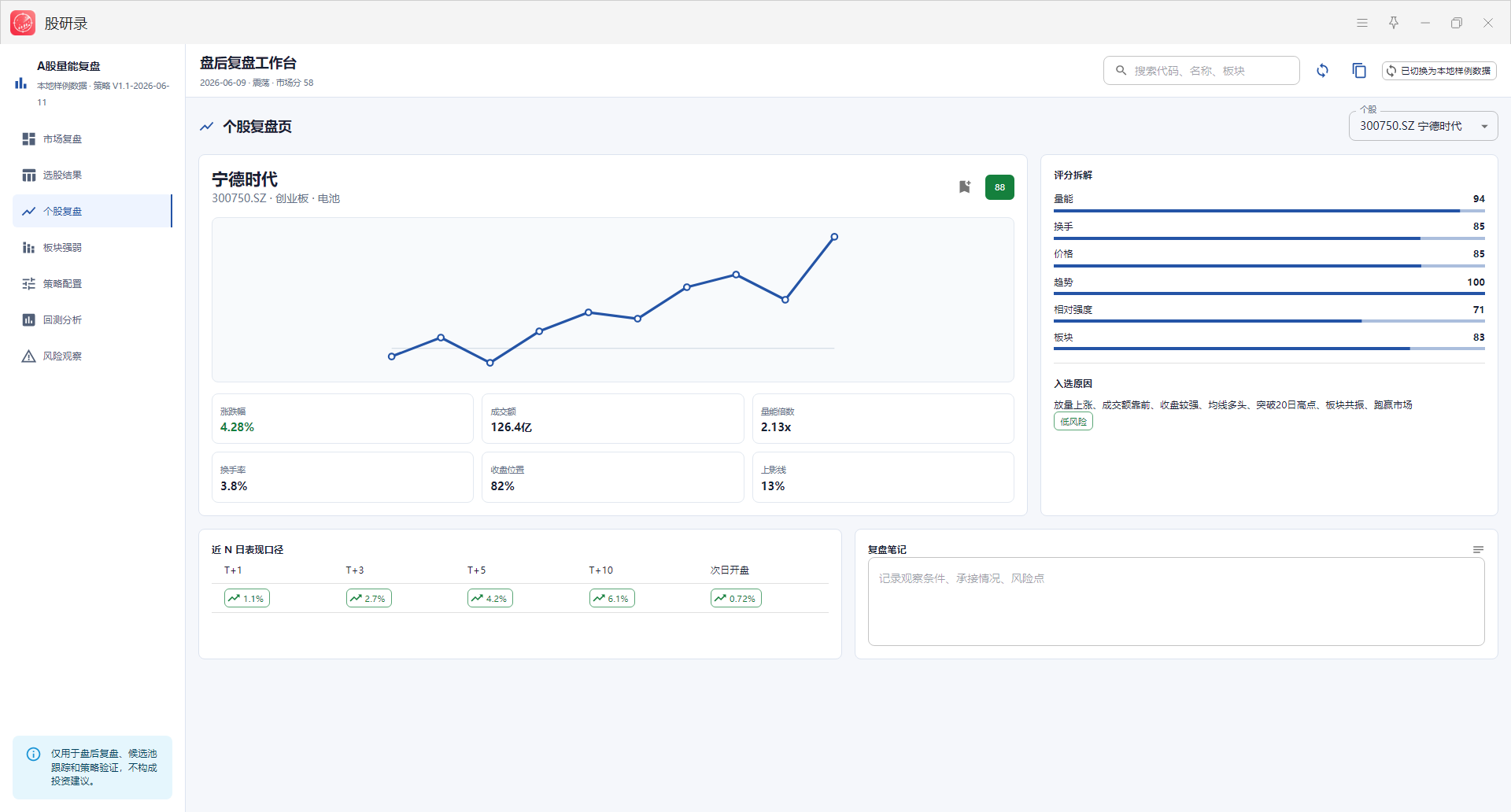The image size is (1511, 812).
Task: Click the search box for 代码、名称、板块
Action: tap(1201, 71)
